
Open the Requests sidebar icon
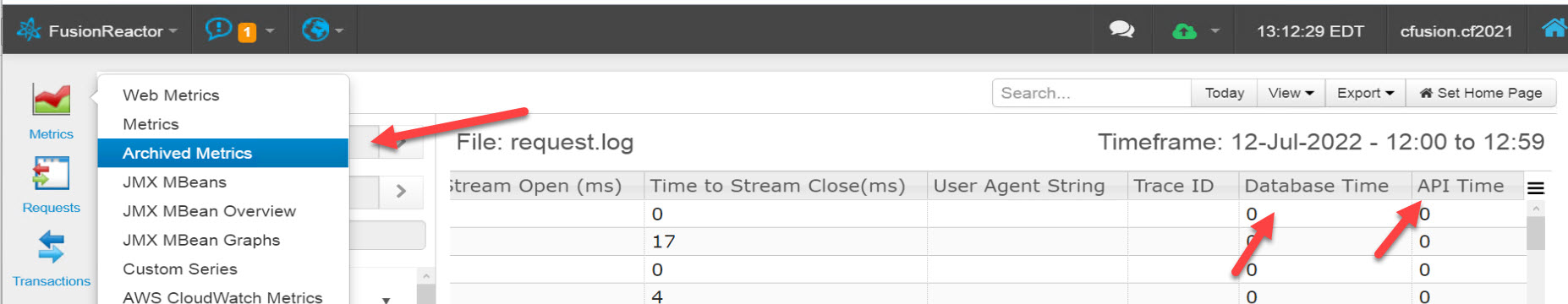pyautogui.click(x=51, y=184)
